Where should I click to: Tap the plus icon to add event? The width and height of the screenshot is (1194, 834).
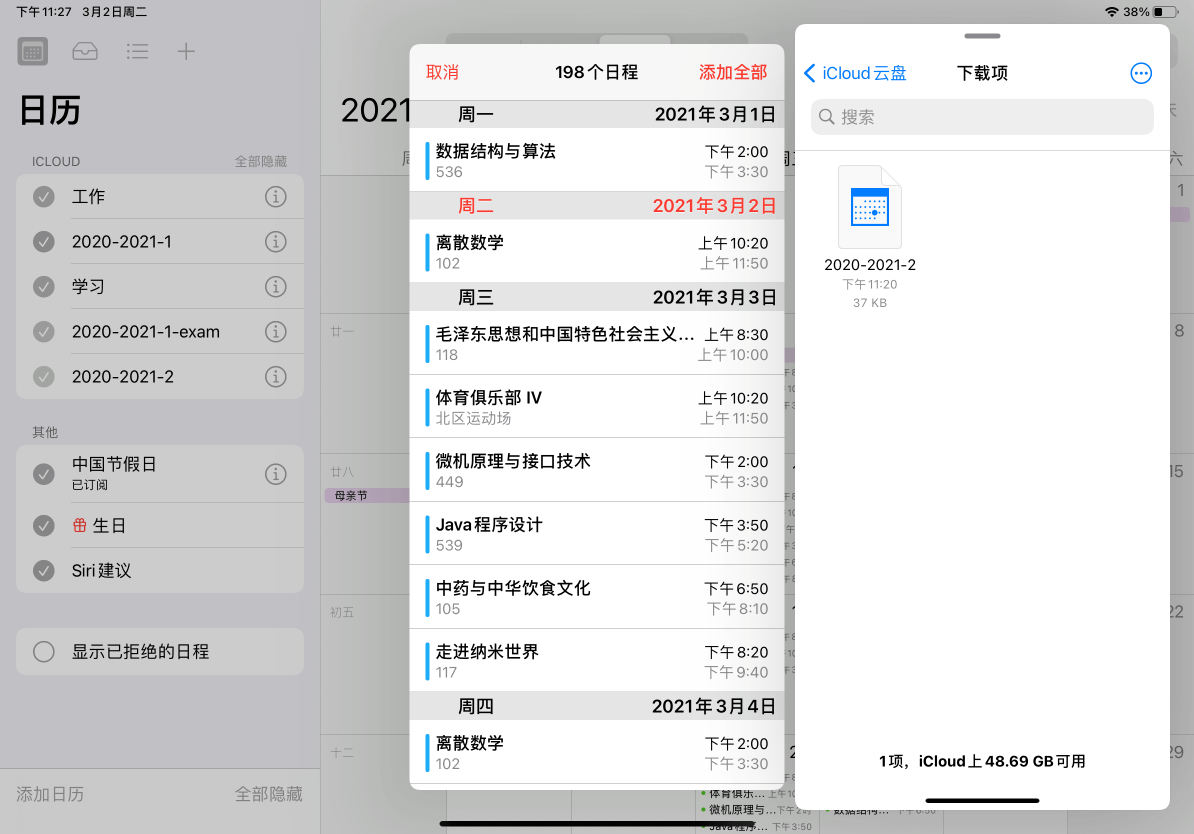click(186, 51)
